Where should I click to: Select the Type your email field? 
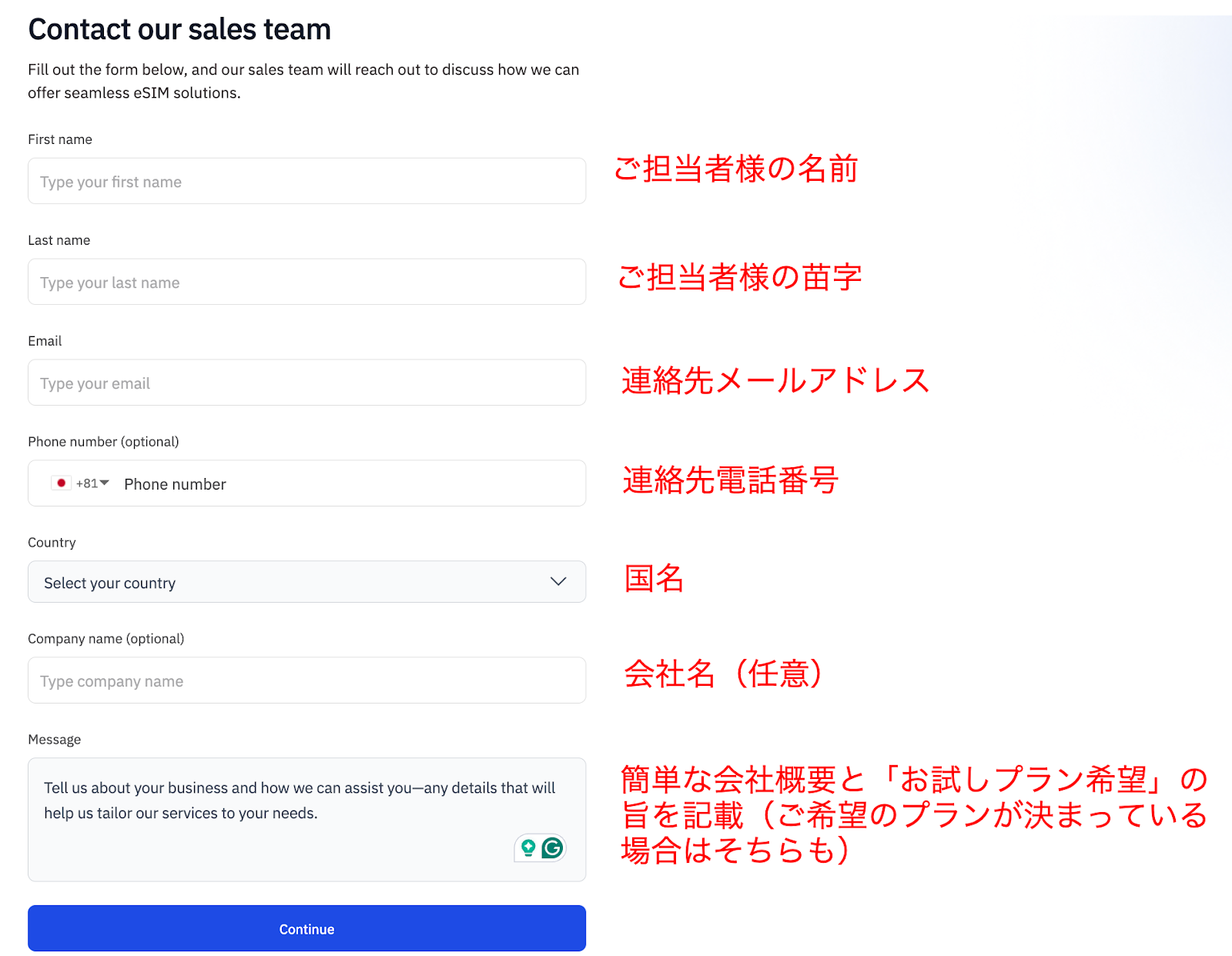pos(306,383)
